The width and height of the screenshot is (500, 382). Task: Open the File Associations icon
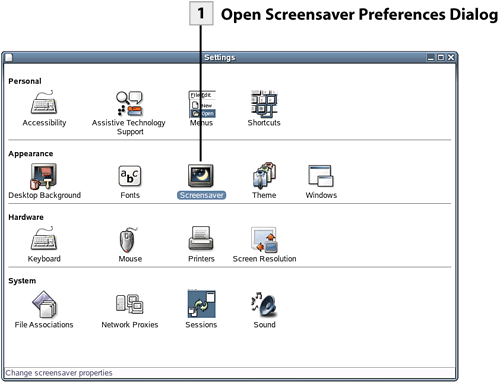point(45,304)
